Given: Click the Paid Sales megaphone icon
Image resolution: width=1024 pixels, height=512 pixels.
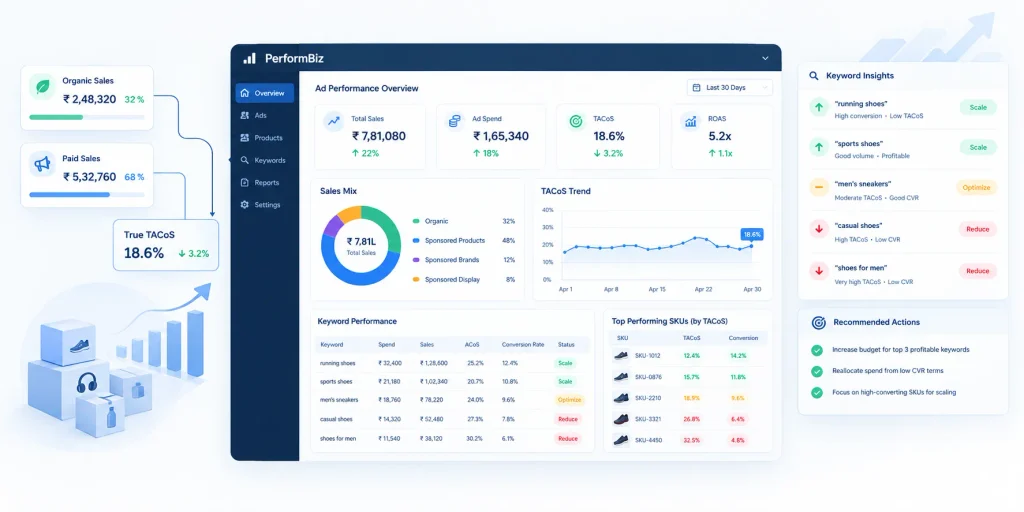Looking at the screenshot, I should point(42,164).
